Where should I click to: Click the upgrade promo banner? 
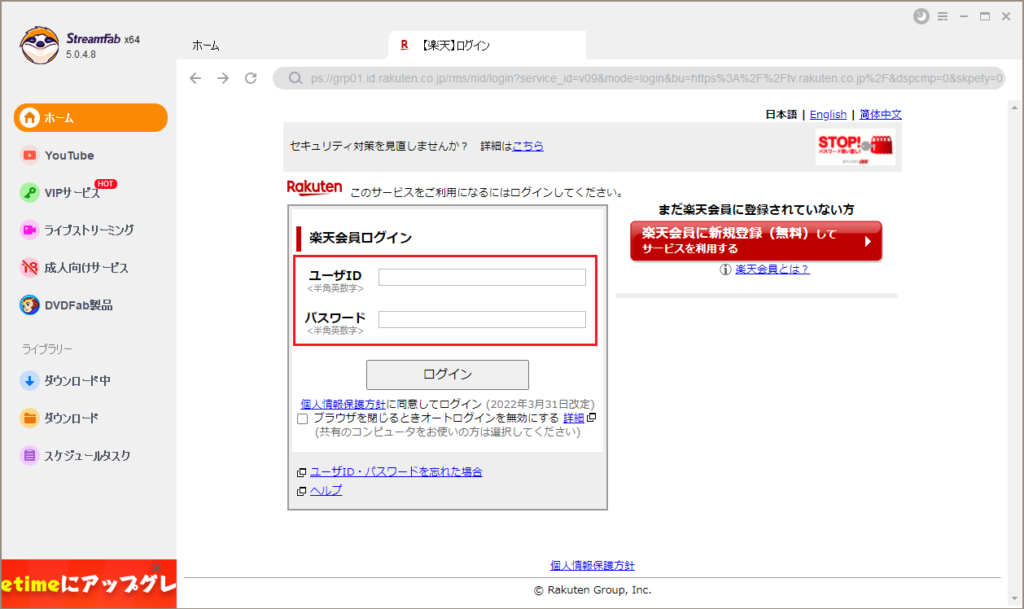point(89,584)
